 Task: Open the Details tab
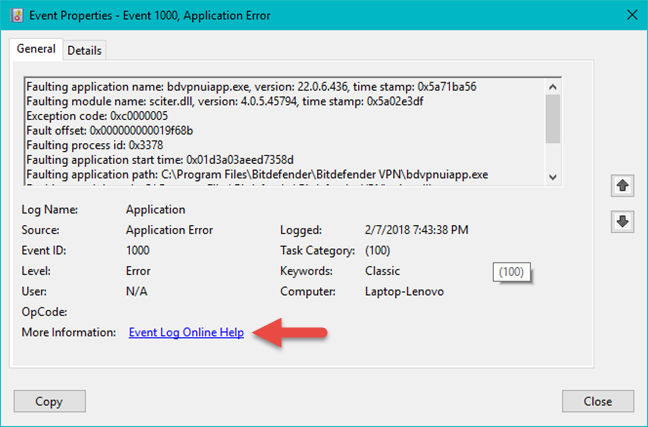(84, 50)
